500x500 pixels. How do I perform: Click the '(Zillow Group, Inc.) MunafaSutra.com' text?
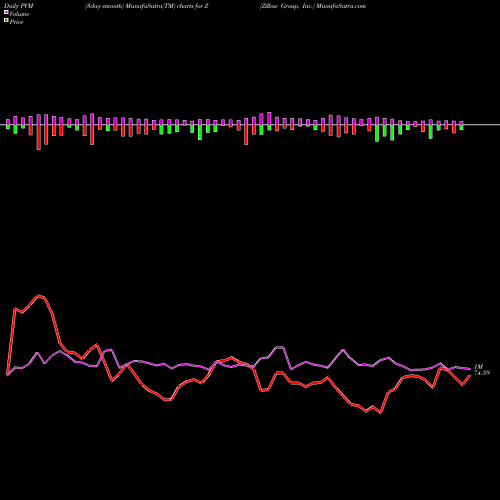[313, 6]
